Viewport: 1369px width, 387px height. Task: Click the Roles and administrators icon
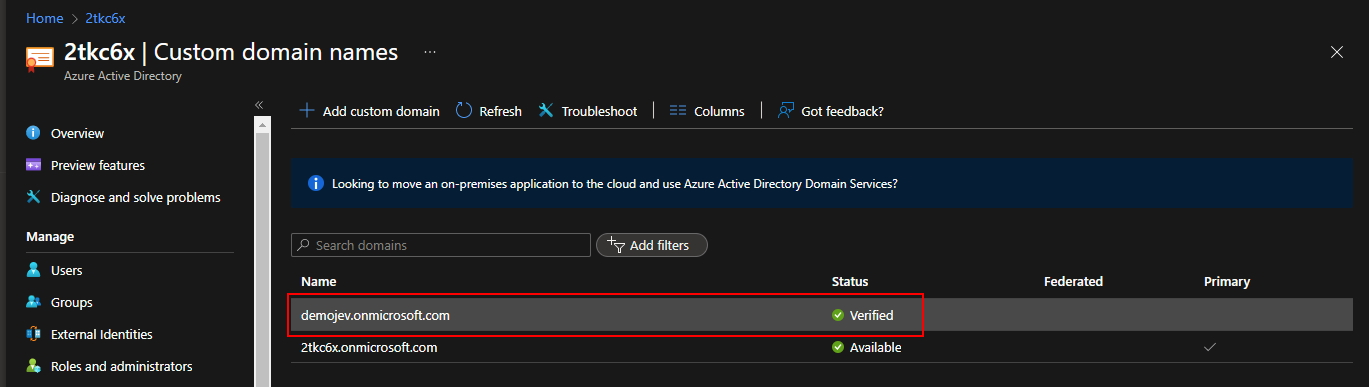[x=34, y=366]
